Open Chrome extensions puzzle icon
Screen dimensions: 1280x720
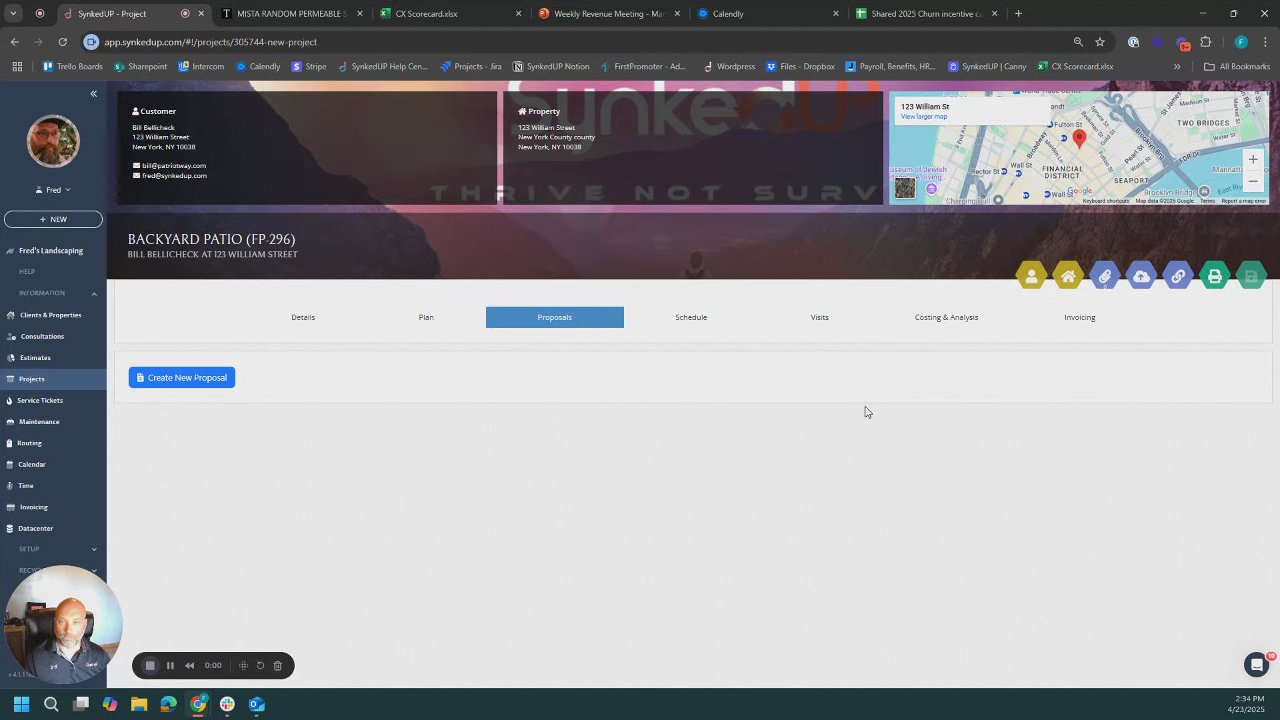[x=1205, y=42]
